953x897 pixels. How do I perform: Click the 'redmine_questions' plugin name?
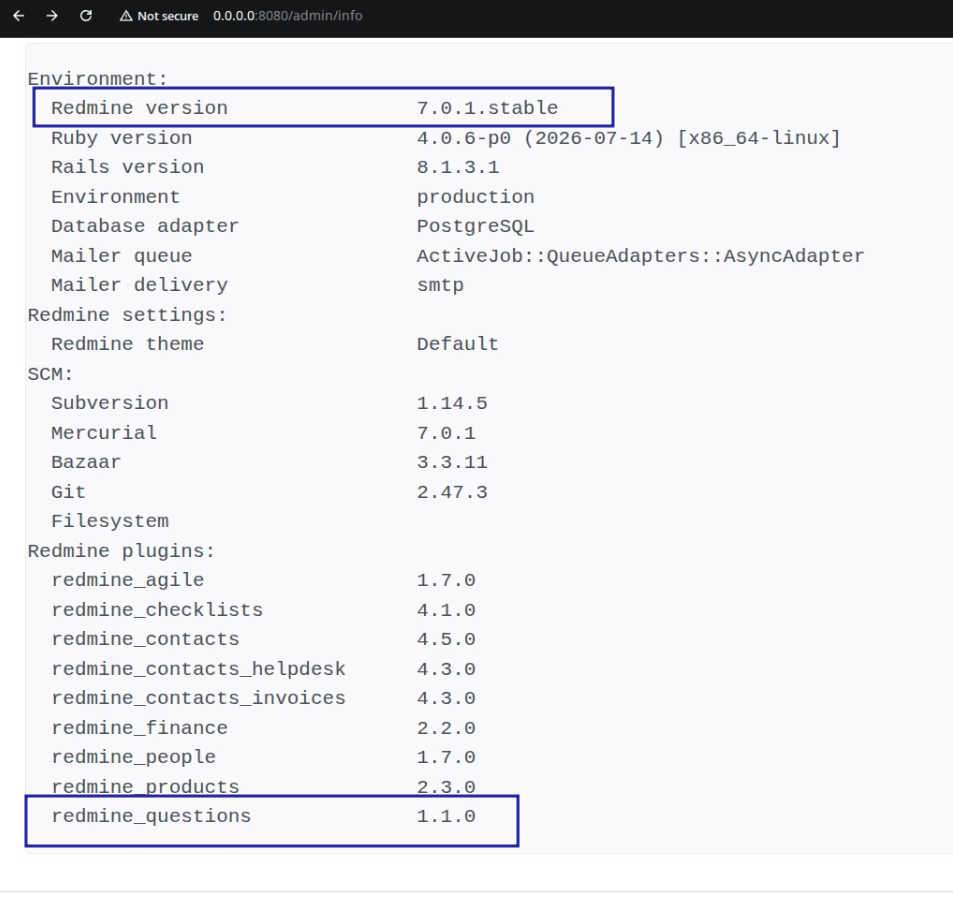tap(151, 816)
